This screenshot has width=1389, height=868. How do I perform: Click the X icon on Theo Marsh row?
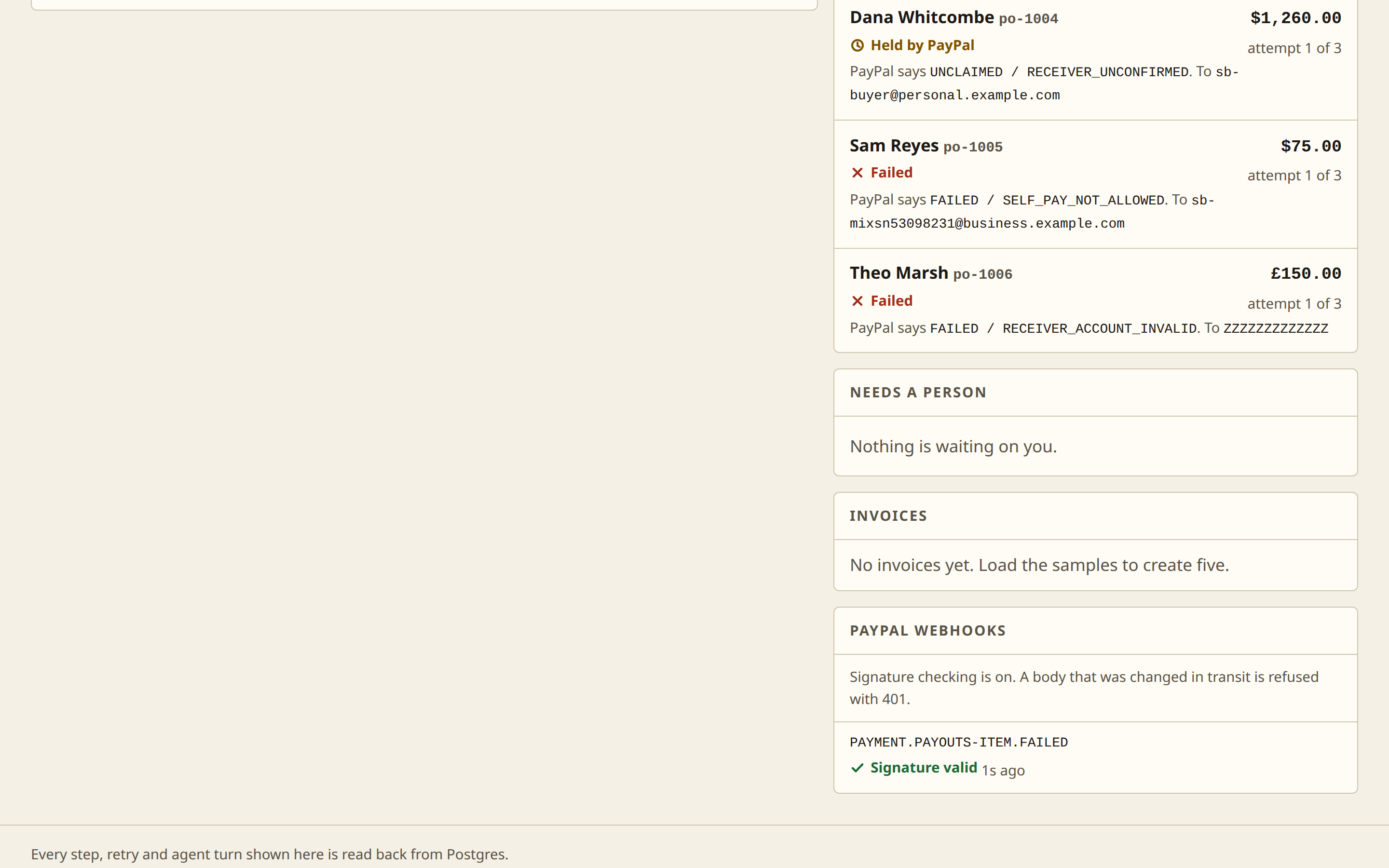click(x=857, y=301)
